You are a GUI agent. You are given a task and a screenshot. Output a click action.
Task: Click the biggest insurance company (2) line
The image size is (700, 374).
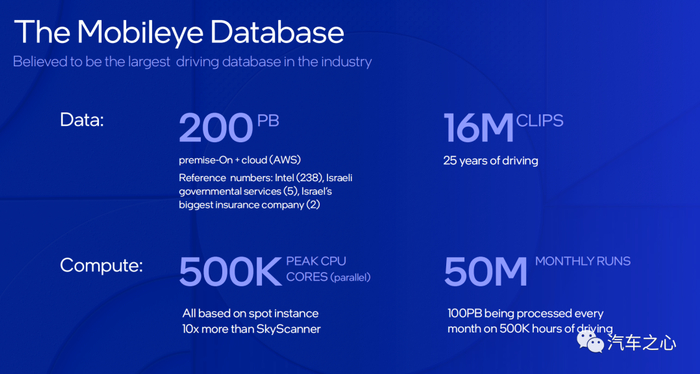tap(250, 205)
